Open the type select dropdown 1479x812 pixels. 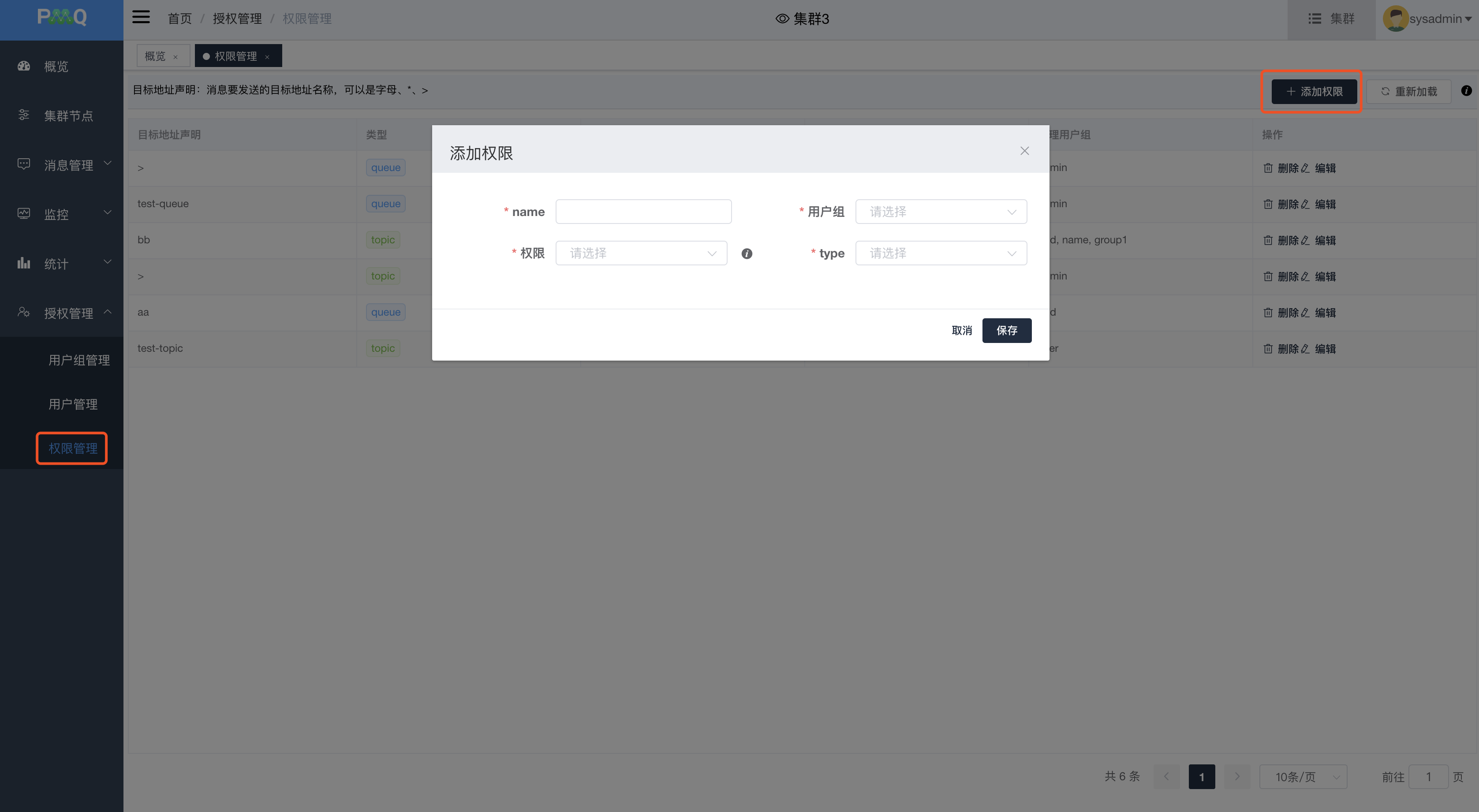pyautogui.click(x=941, y=253)
